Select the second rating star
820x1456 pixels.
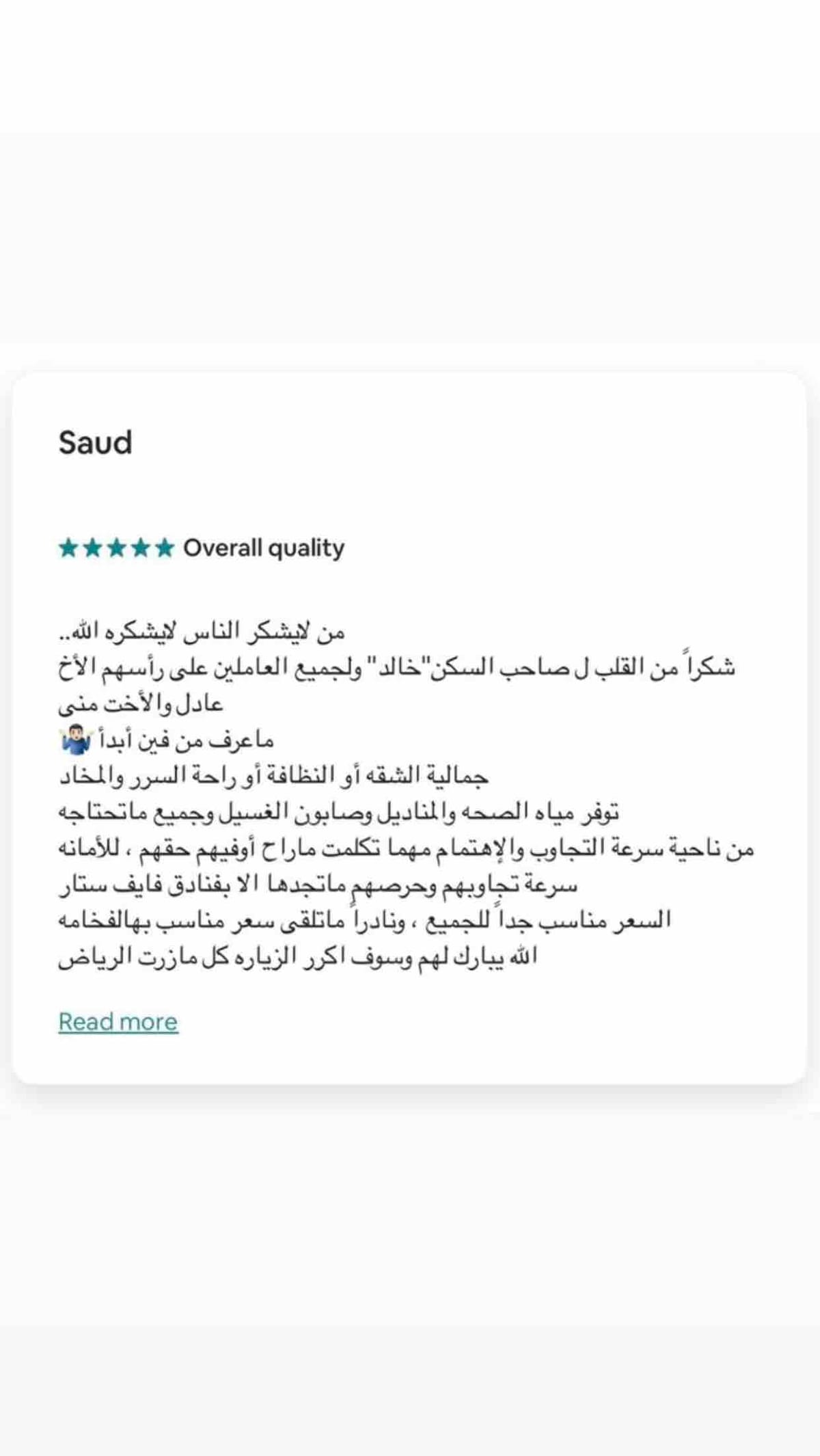coord(92,548)
